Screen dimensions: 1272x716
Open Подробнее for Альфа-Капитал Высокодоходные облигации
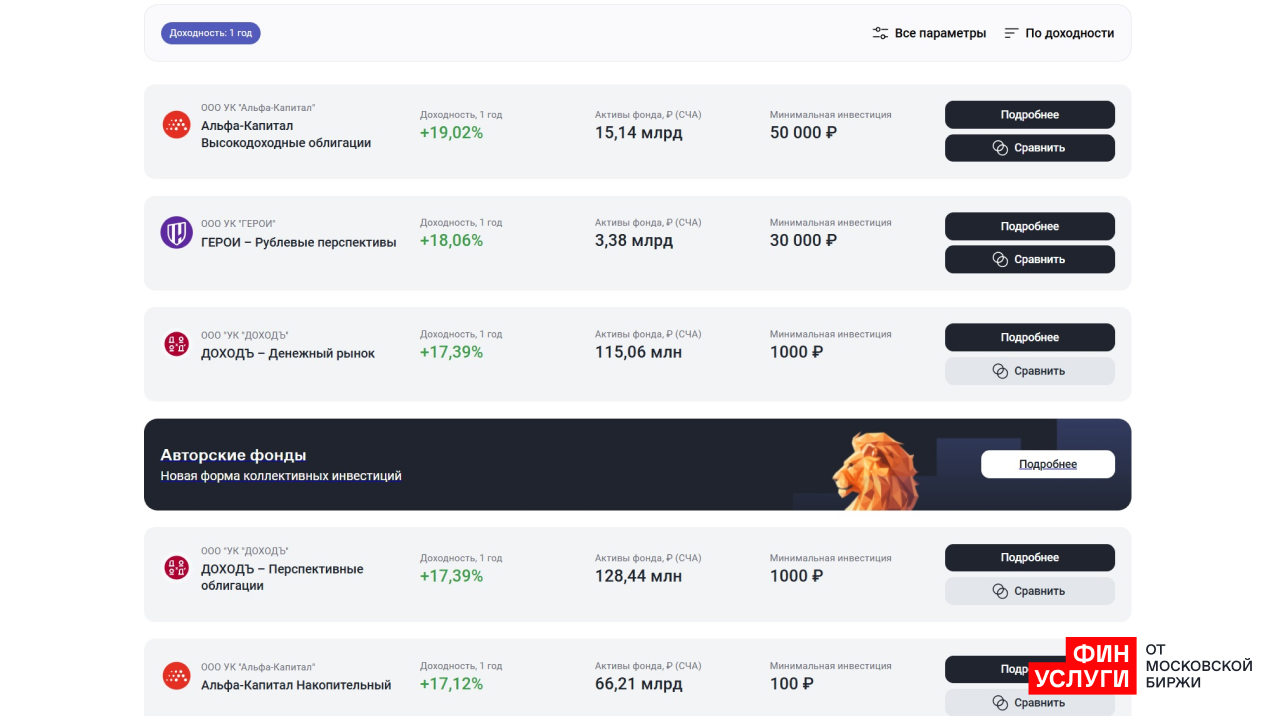[x=1030, y=114]
